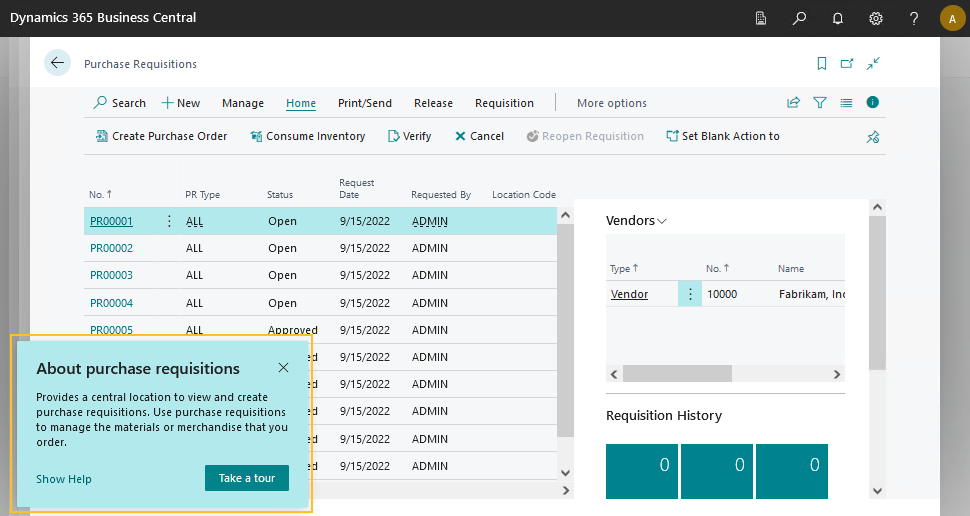The width and height of the screenshot is (970, 516).
Task: Click the Take a tour button
Action: 247,478
